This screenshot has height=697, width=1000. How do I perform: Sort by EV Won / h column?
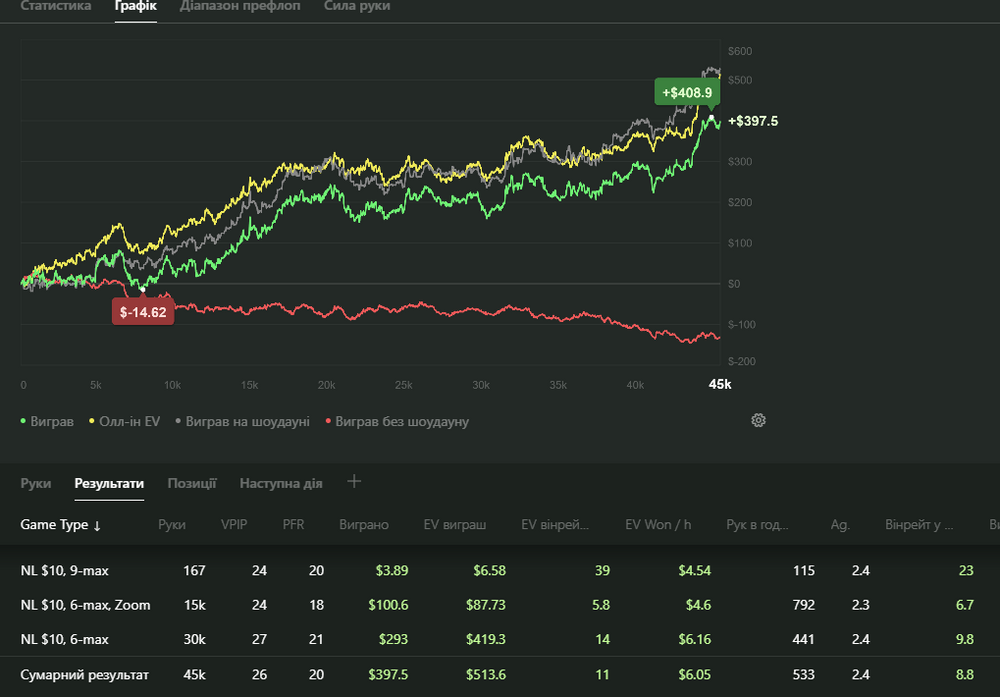coord(658,525)
